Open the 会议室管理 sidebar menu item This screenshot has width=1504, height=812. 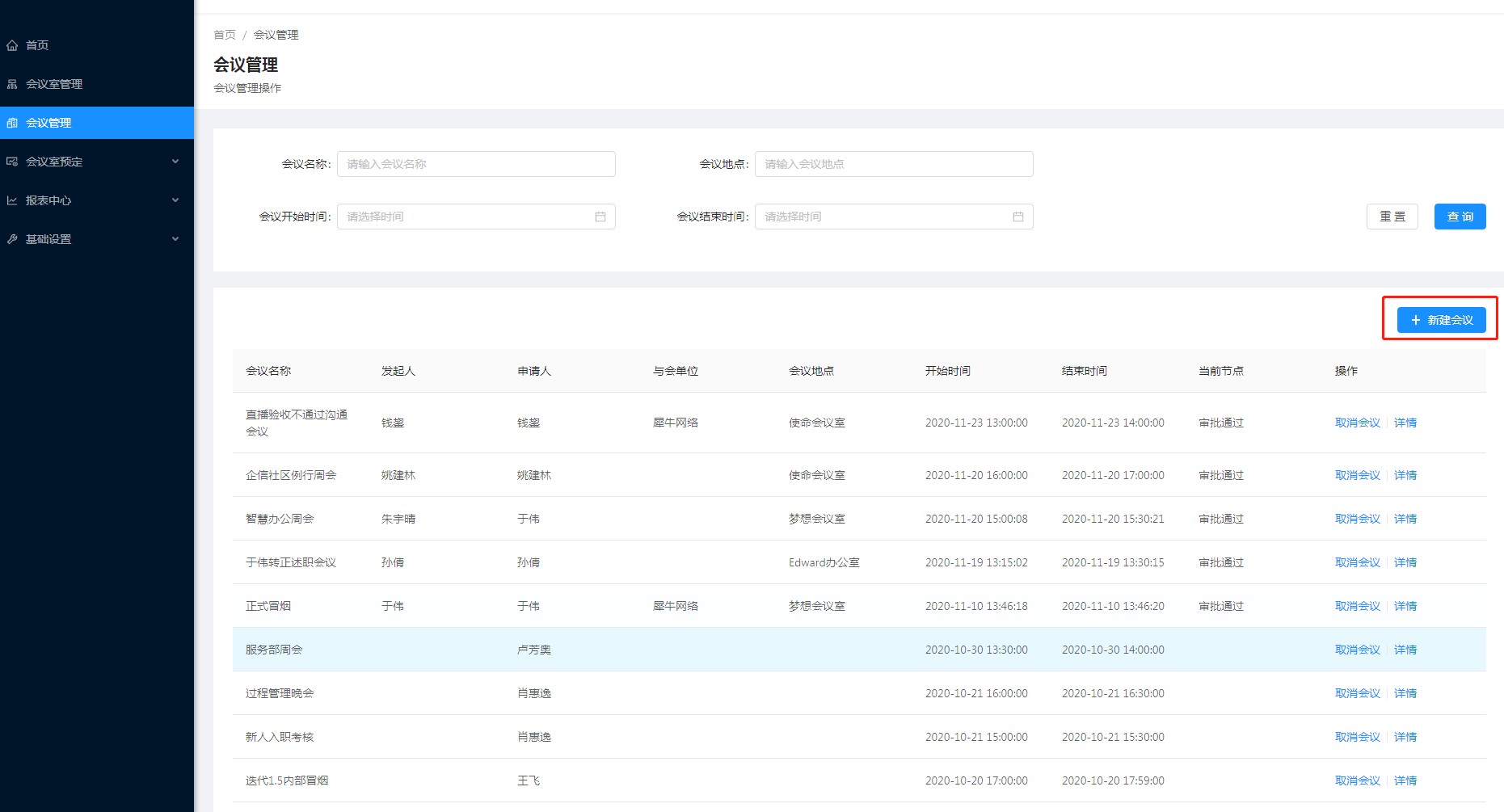pos(97,84)
